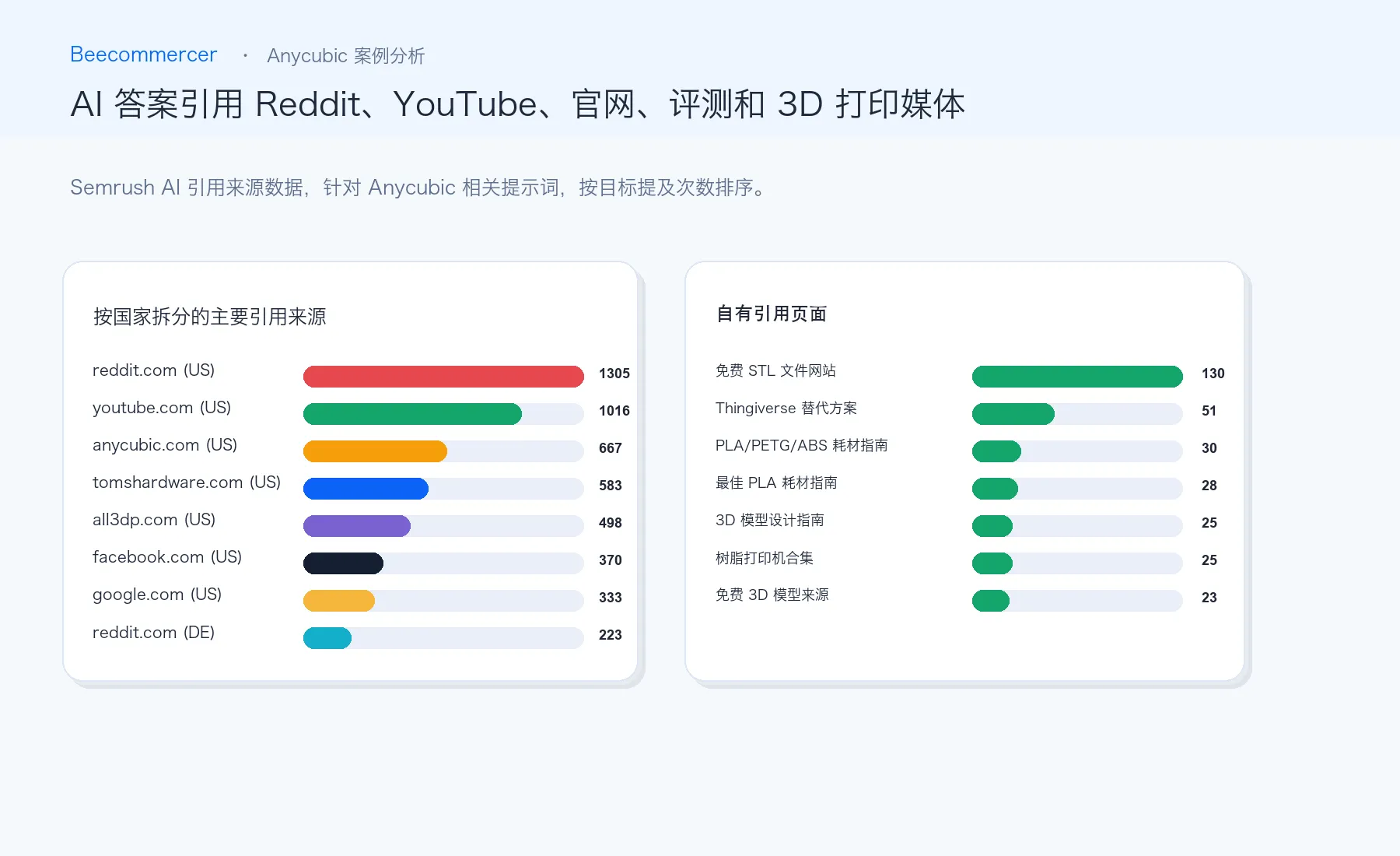The width and height of the screenshot is (1400, 856).
Task: Click the Semrush AI 引用来源数据 description line
Action: coord(420,188)
